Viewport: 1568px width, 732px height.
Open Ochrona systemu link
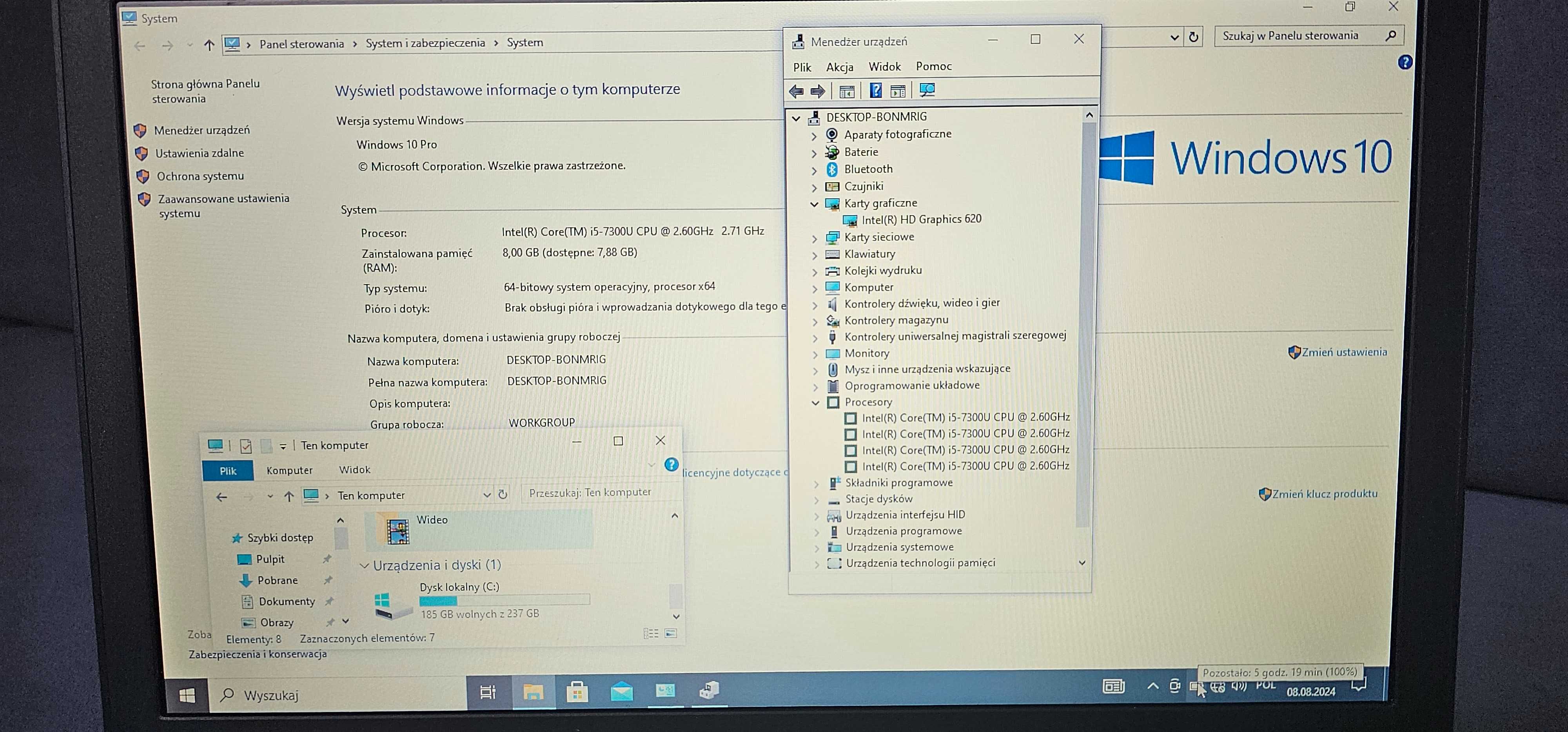[200, 176]
